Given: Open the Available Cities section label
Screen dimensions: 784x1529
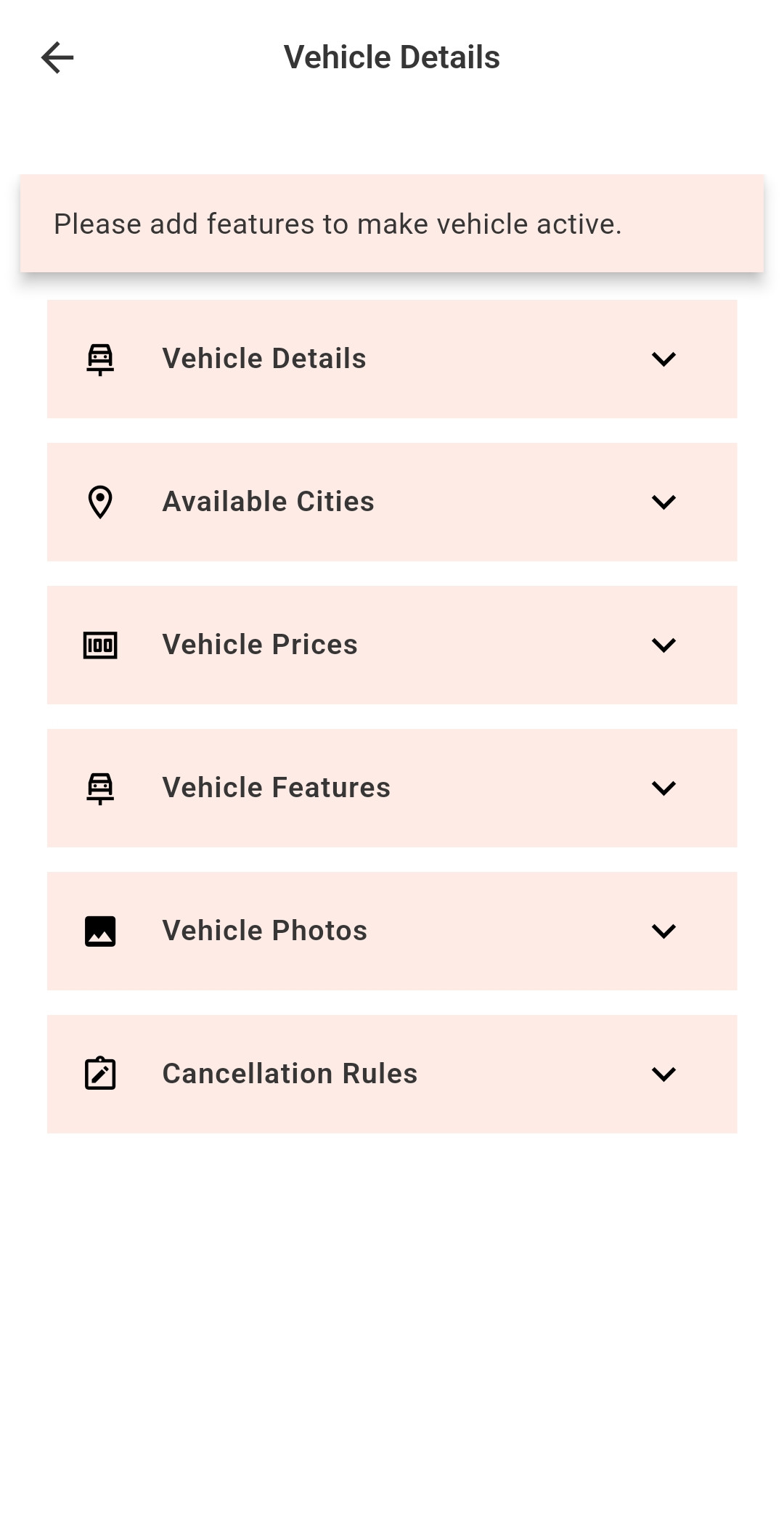Looking at the screenshot, I should (268, 502).
